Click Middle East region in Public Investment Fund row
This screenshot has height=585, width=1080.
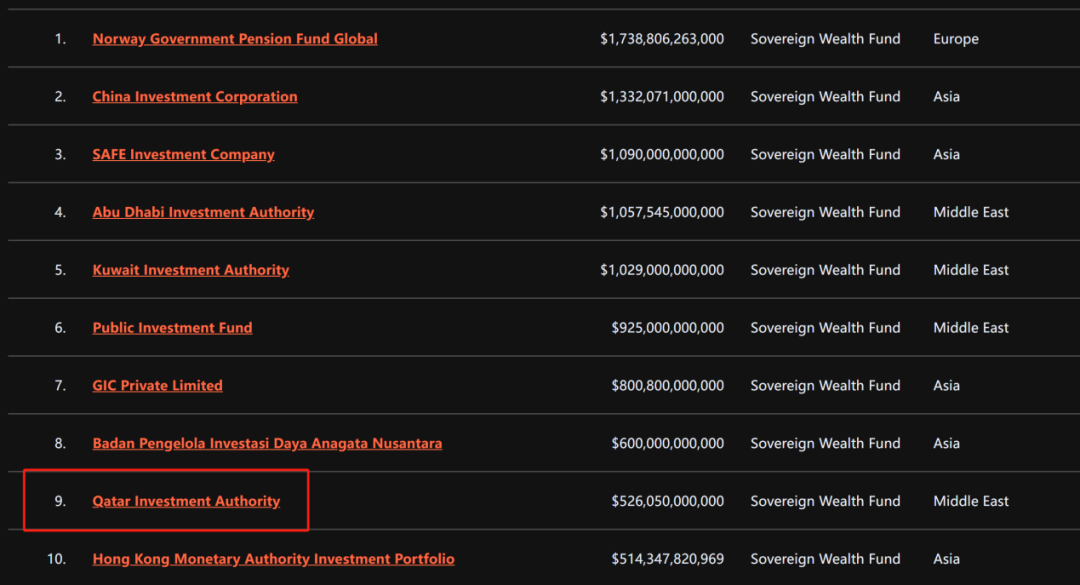[x=971, y=328]
